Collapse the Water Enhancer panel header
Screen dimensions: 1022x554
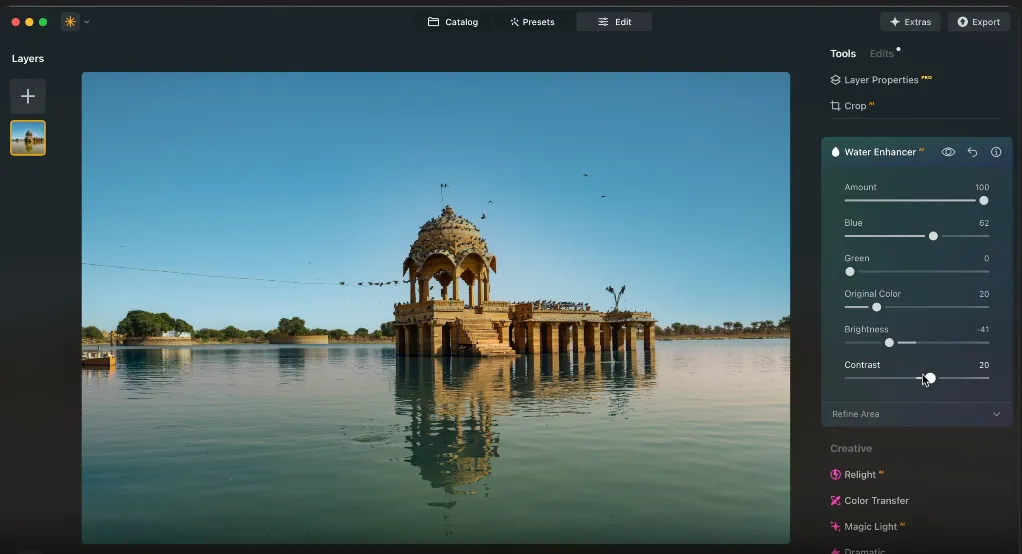click(880, 152)
